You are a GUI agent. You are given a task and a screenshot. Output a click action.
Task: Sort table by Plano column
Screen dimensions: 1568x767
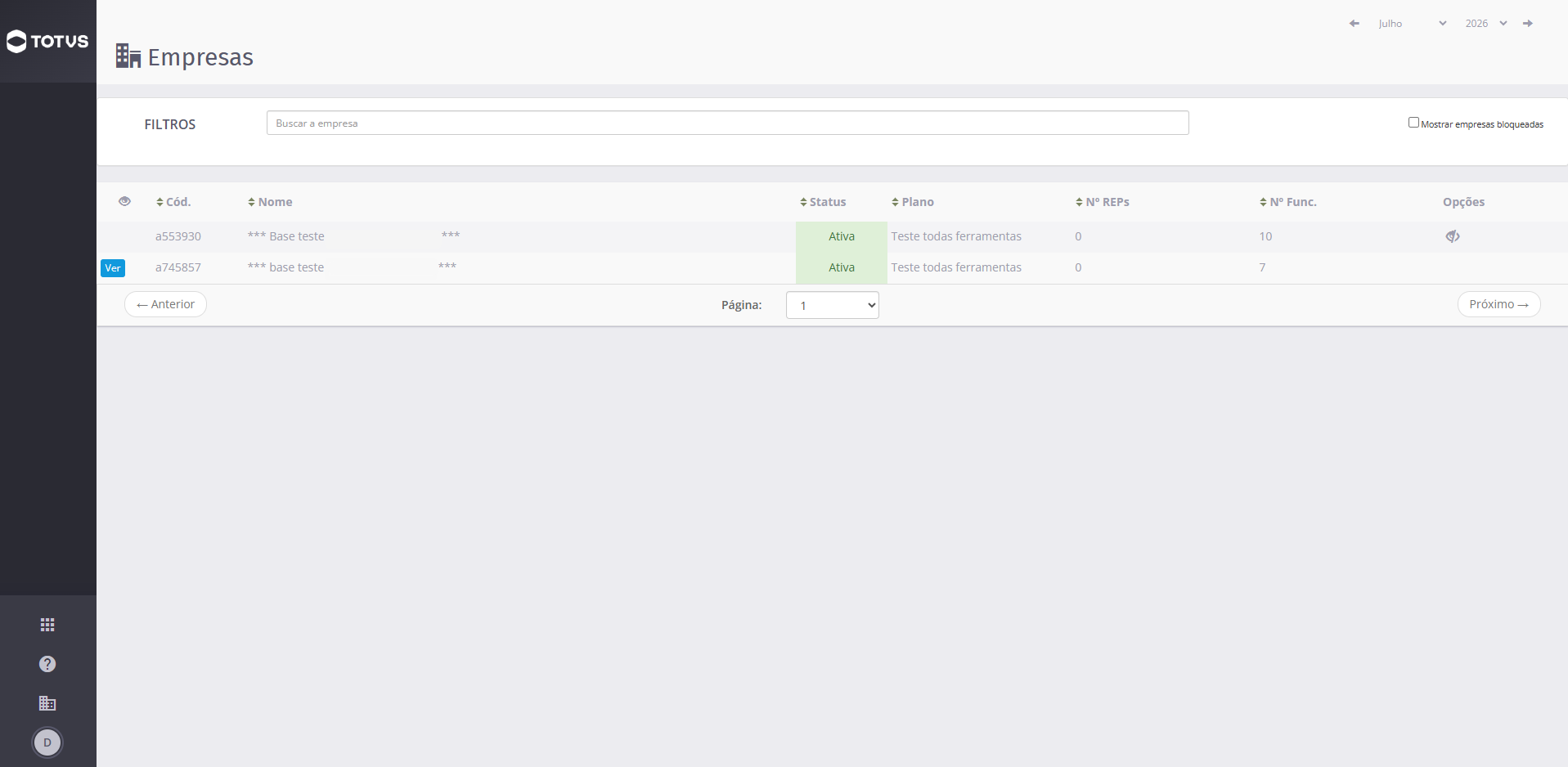coord(913,202)
